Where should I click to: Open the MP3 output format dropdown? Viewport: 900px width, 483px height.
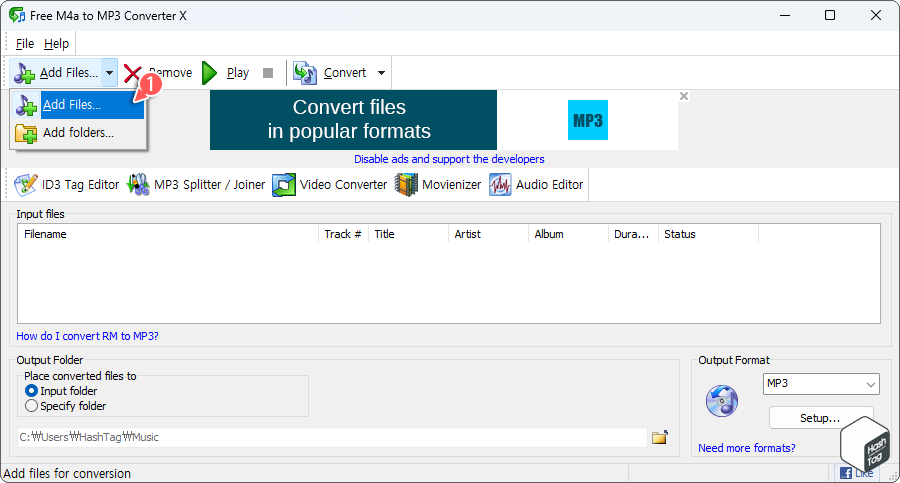821,384
